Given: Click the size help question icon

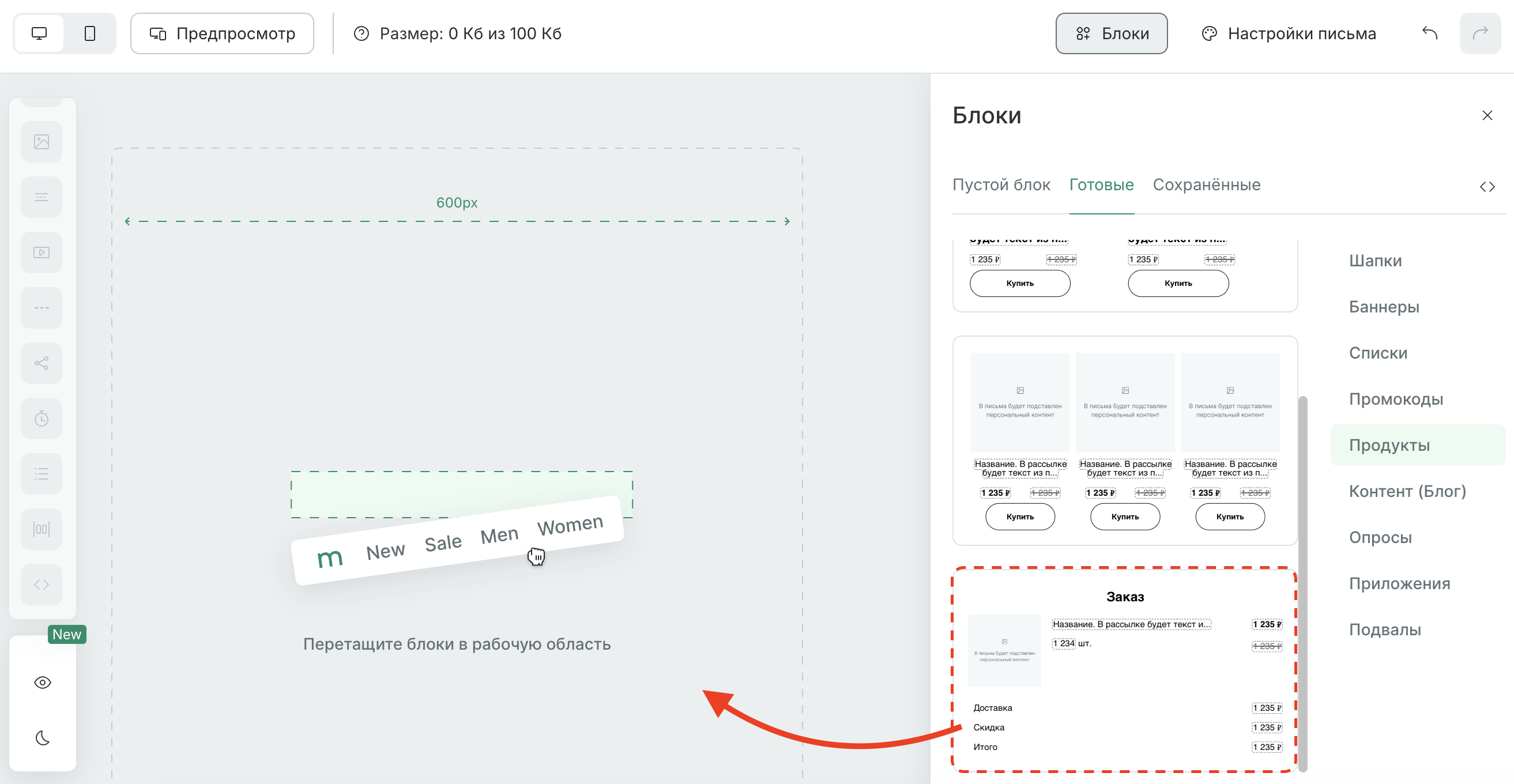Looking at the screenshot, I should pos(361,33).
